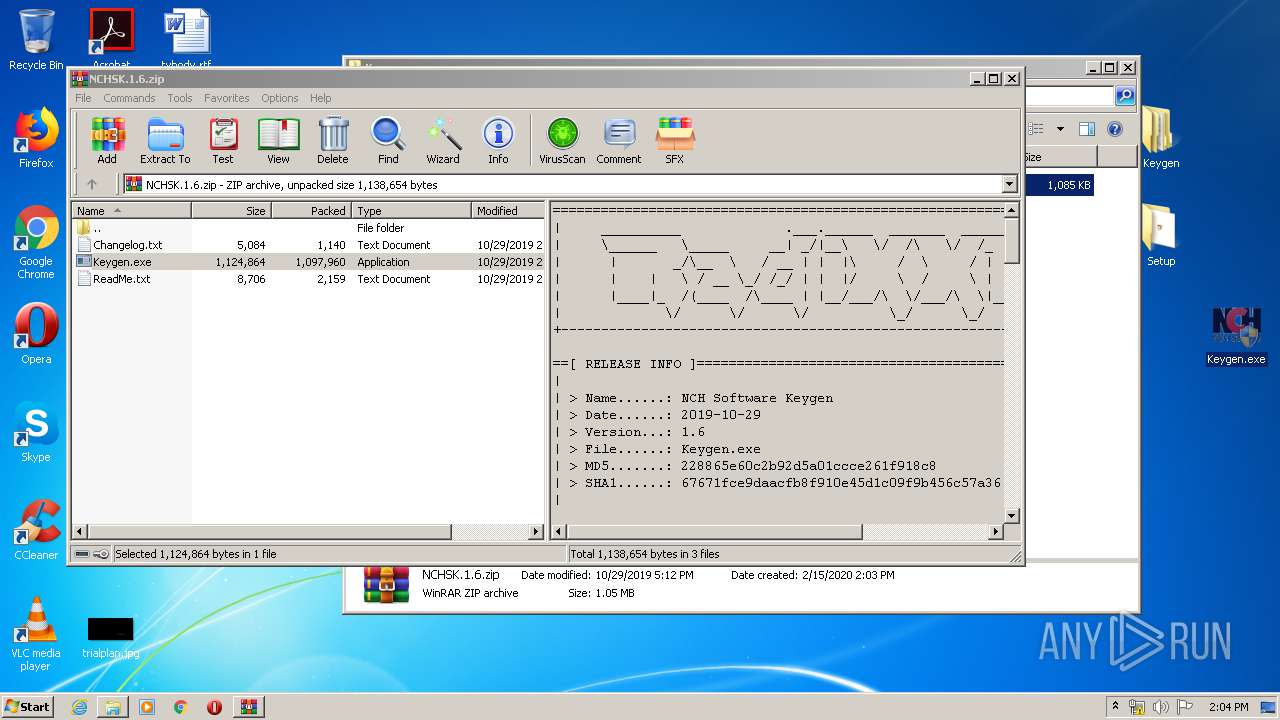Show archive Info
This screenshot has width=1280, height=720.
click(x=498, y=141)
